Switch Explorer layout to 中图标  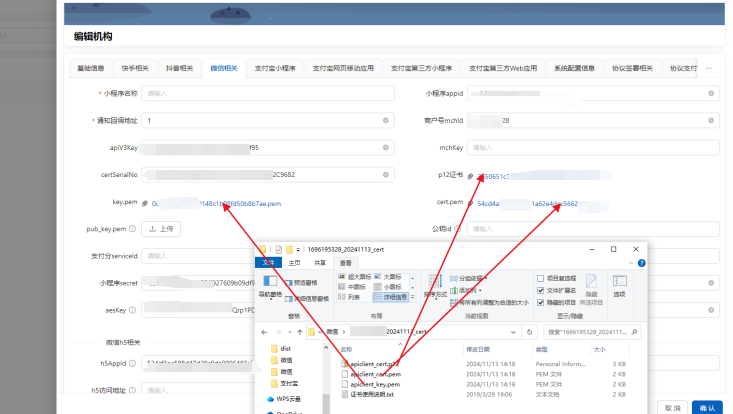(x=352, y=287)
